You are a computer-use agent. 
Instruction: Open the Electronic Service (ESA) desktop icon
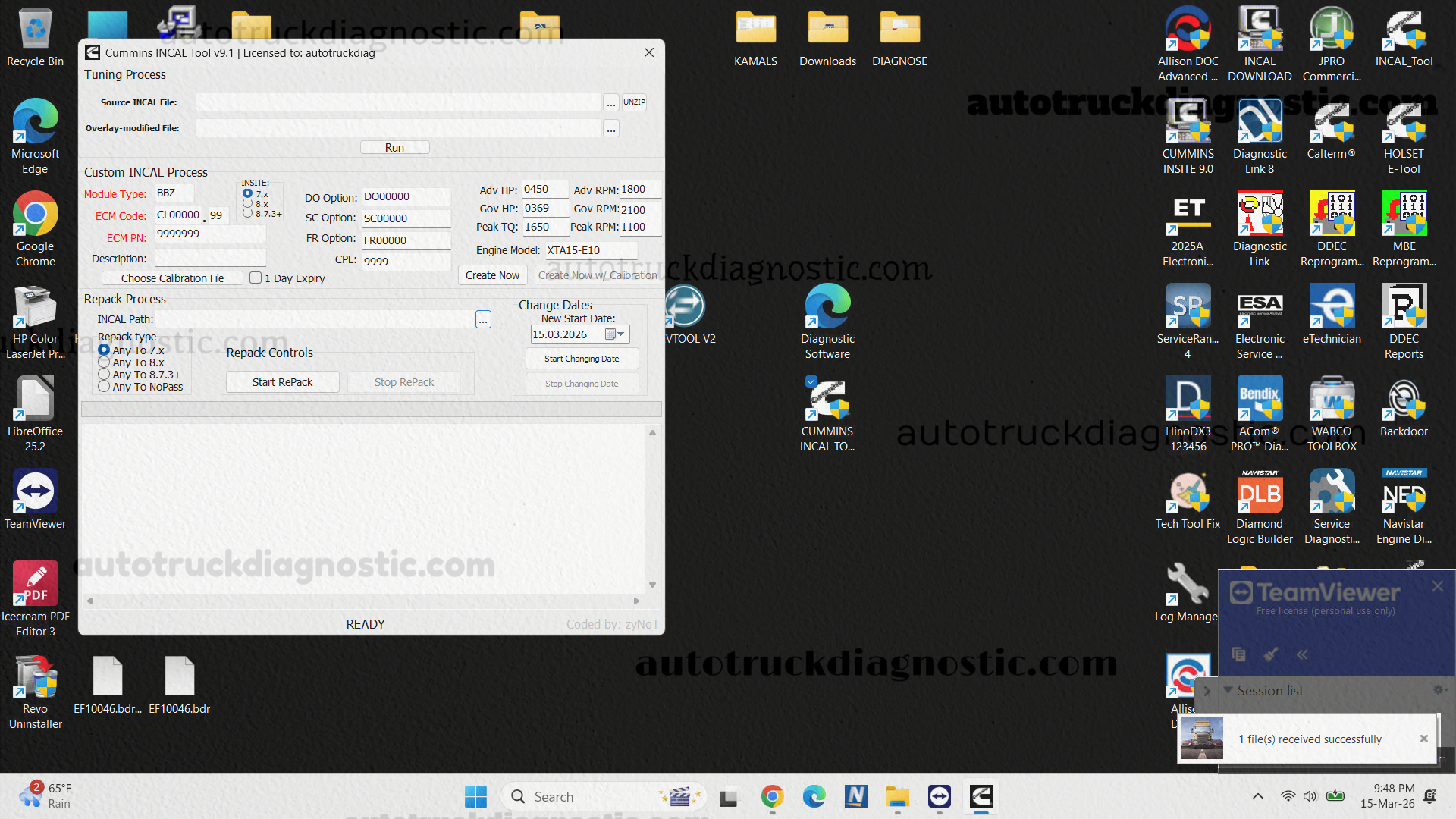point(1260,322)
